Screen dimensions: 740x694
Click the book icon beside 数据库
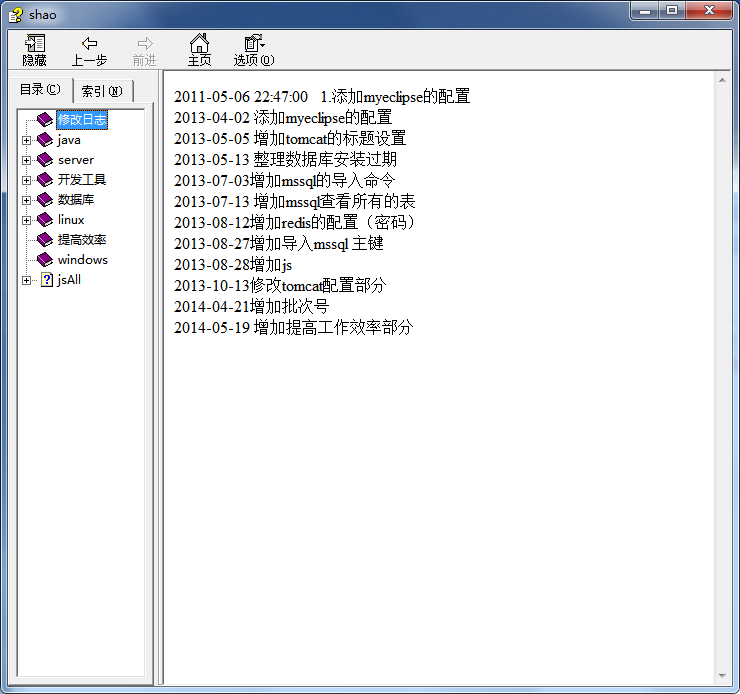[x=45, y=200]
